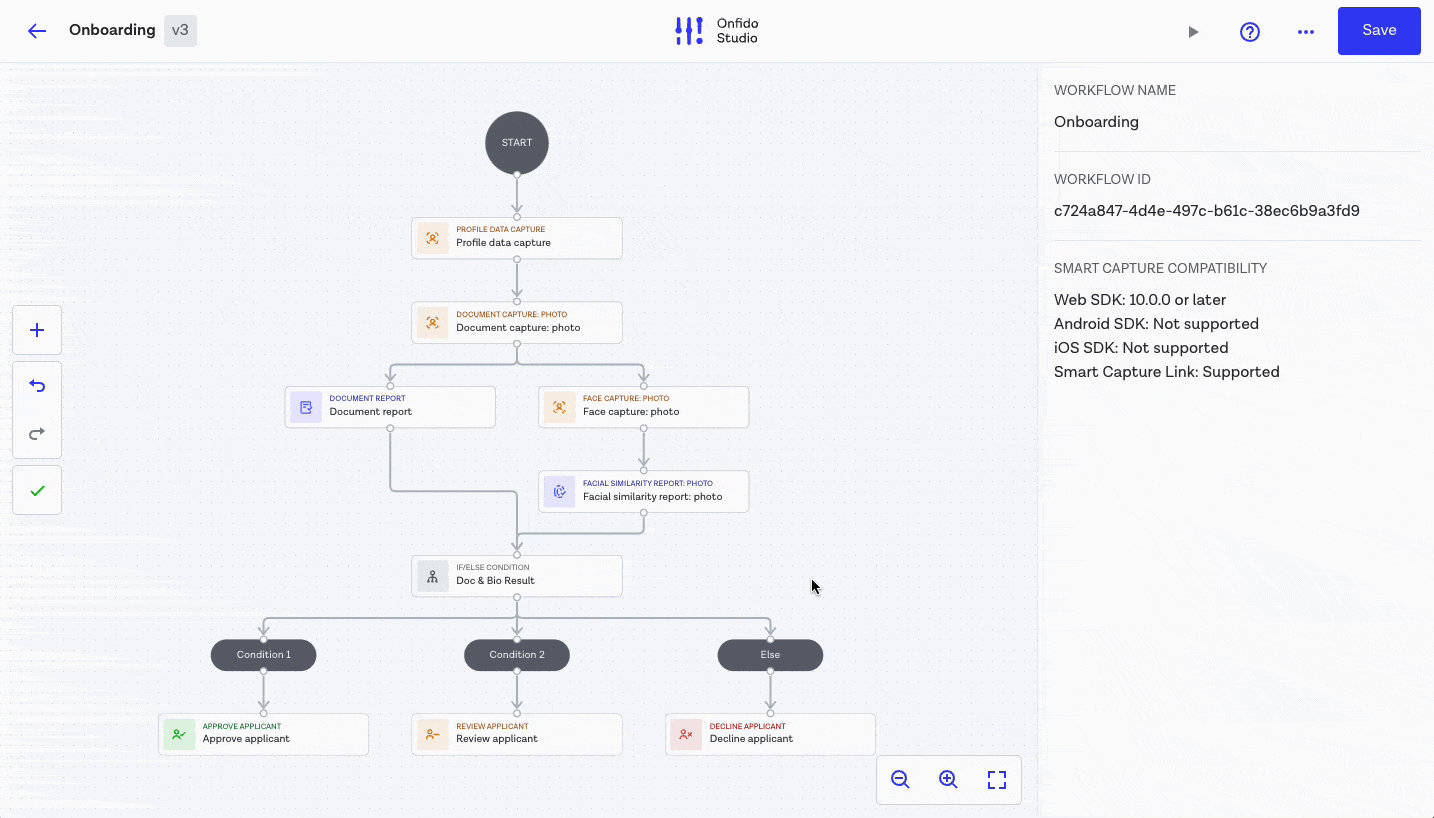The image size is (1434, 818).
Task: Click the Save button
Action: pyautogui.click(x=1378, y=31)
